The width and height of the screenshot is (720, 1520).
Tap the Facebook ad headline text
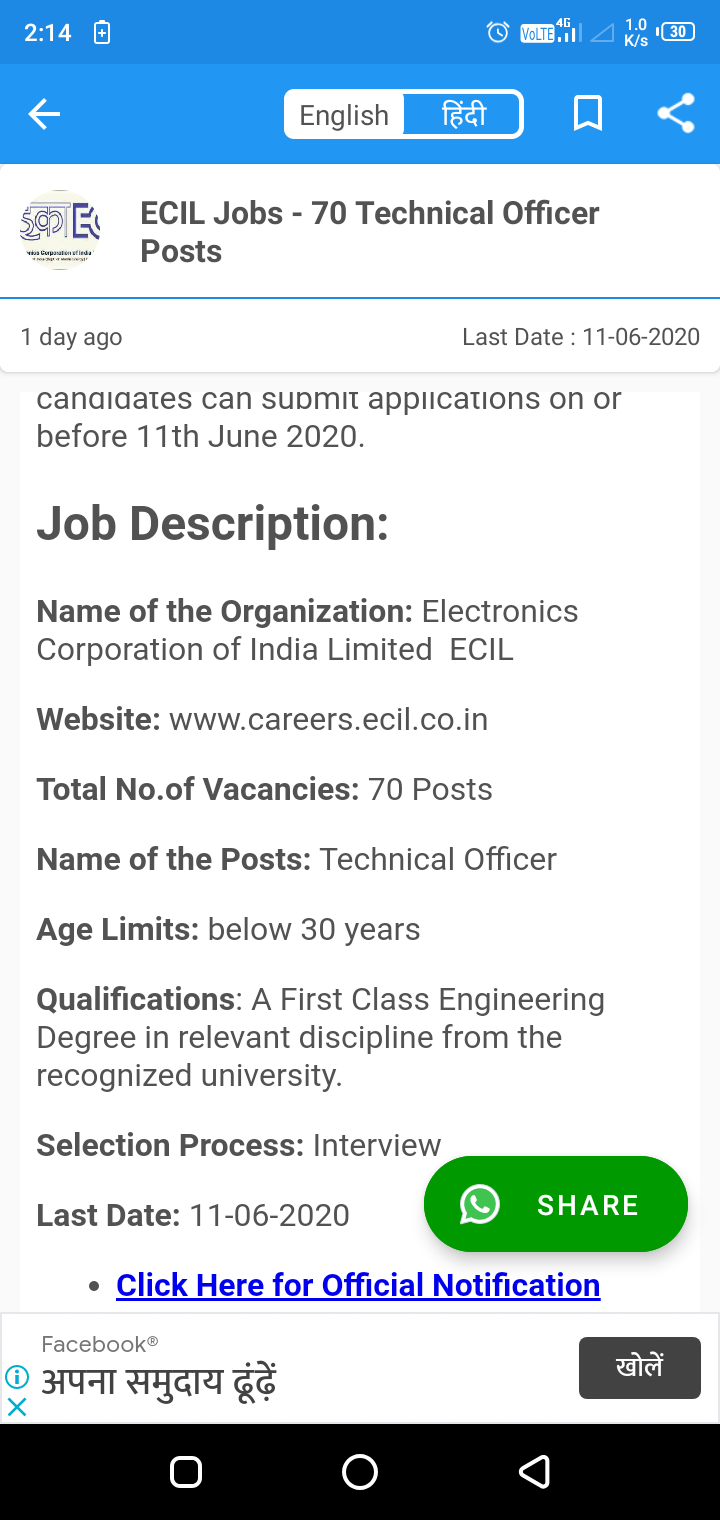click(158, 1383)
